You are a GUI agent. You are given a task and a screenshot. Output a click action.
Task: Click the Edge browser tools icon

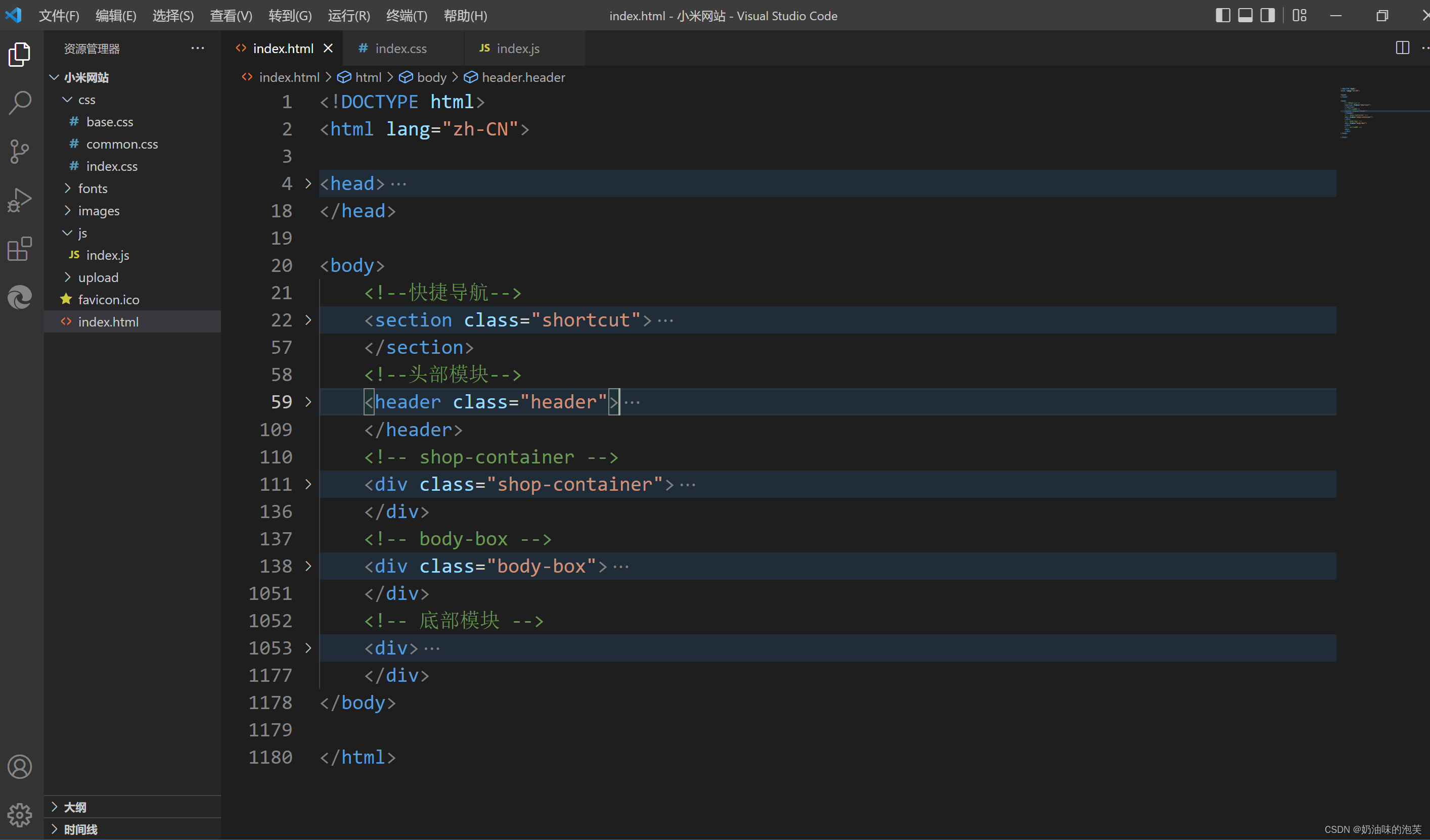[20, 297]
